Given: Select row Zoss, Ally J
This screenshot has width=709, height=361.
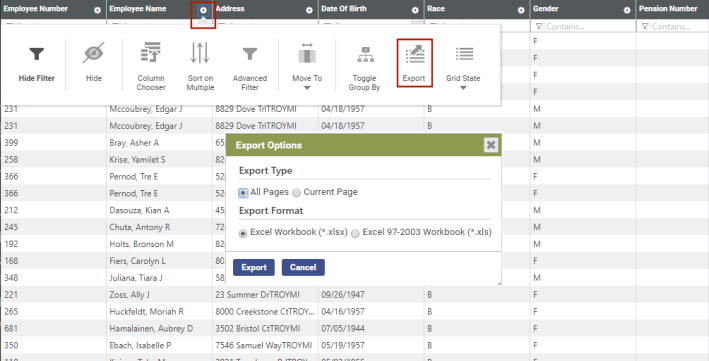Looking at the screenshot, I should point(129,294).
